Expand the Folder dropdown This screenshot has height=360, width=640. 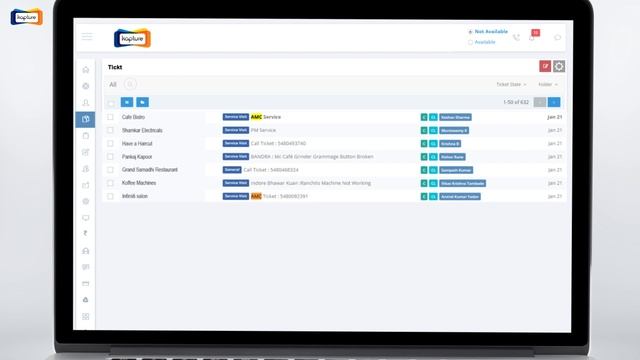click(x=548, y=84)
